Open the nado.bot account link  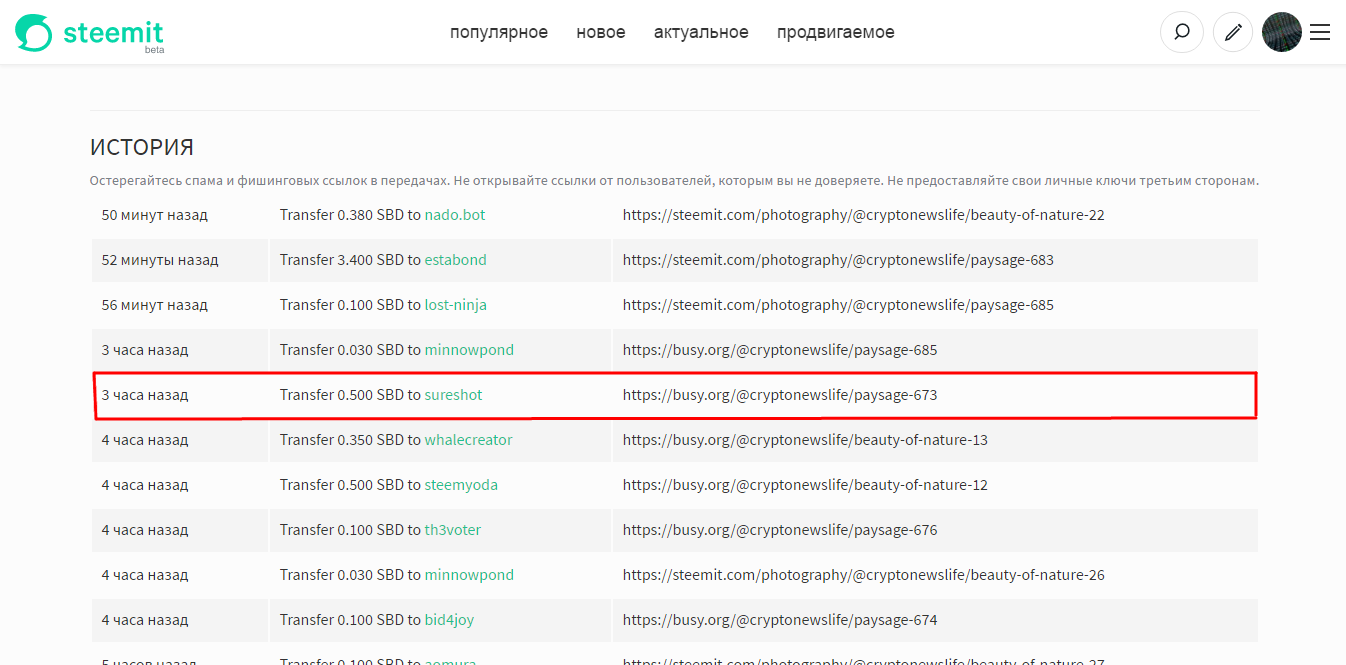click(455, 215)
